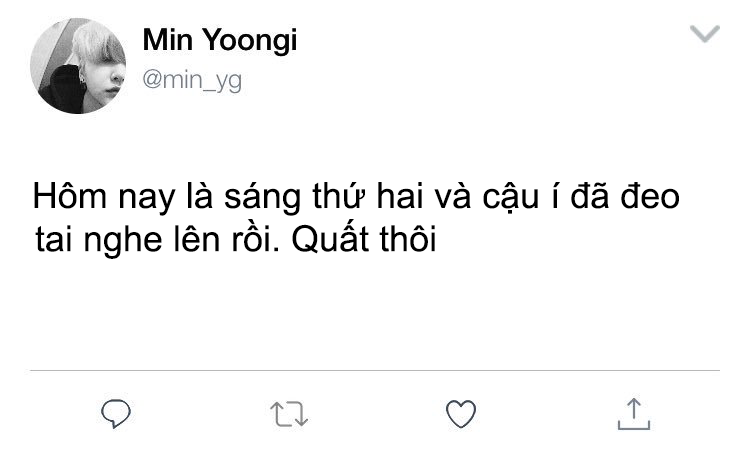Viewport: 750px width, 449px height.
Task: Toggle the heart favorite button
Action: [461, 414]
